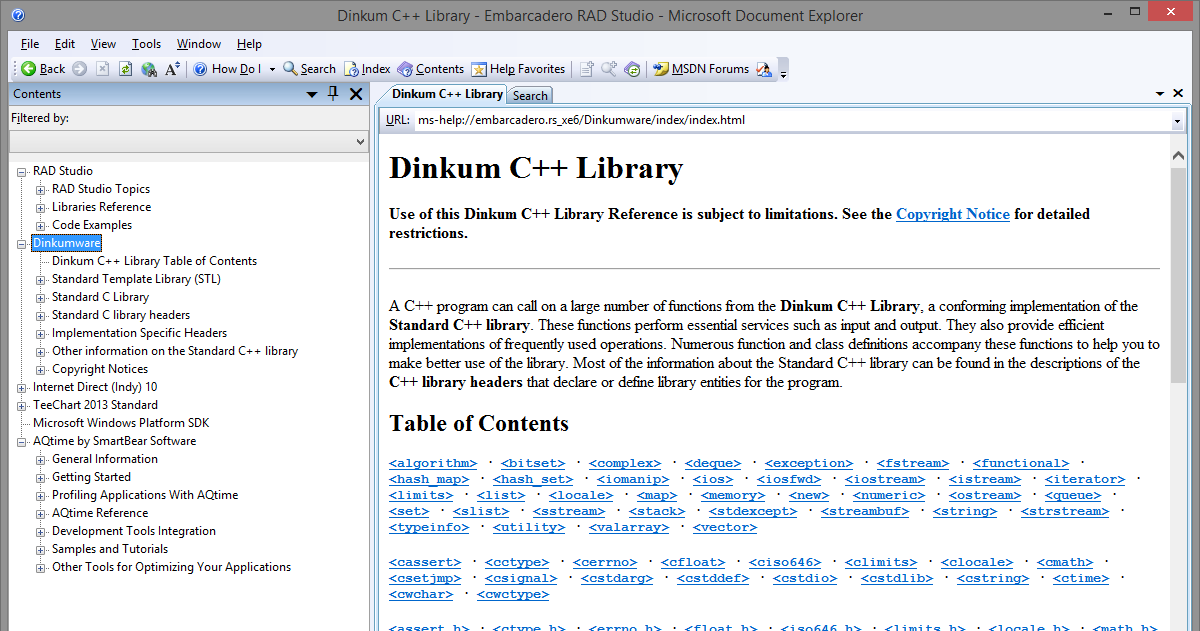Close the Contents panel
Image resolution: width=1200 pixels, height=631 pixels.
click(356, 94)
